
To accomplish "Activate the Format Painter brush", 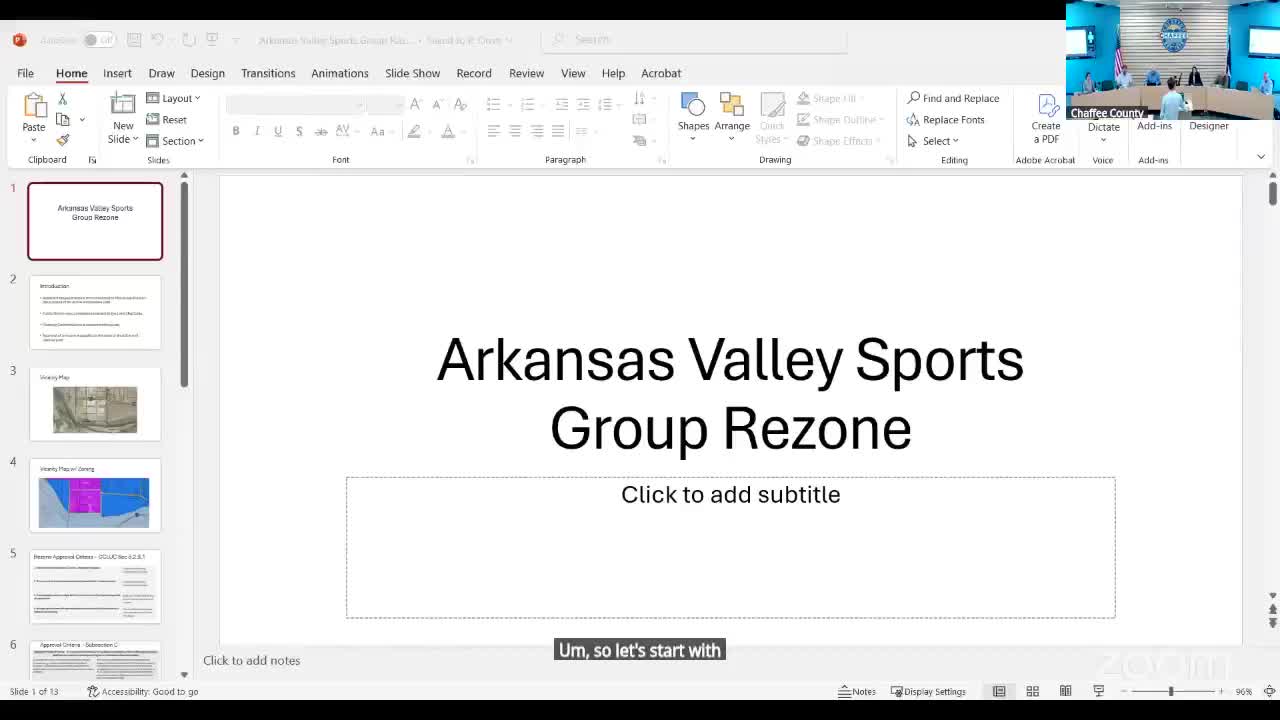I will click(62, 140).
